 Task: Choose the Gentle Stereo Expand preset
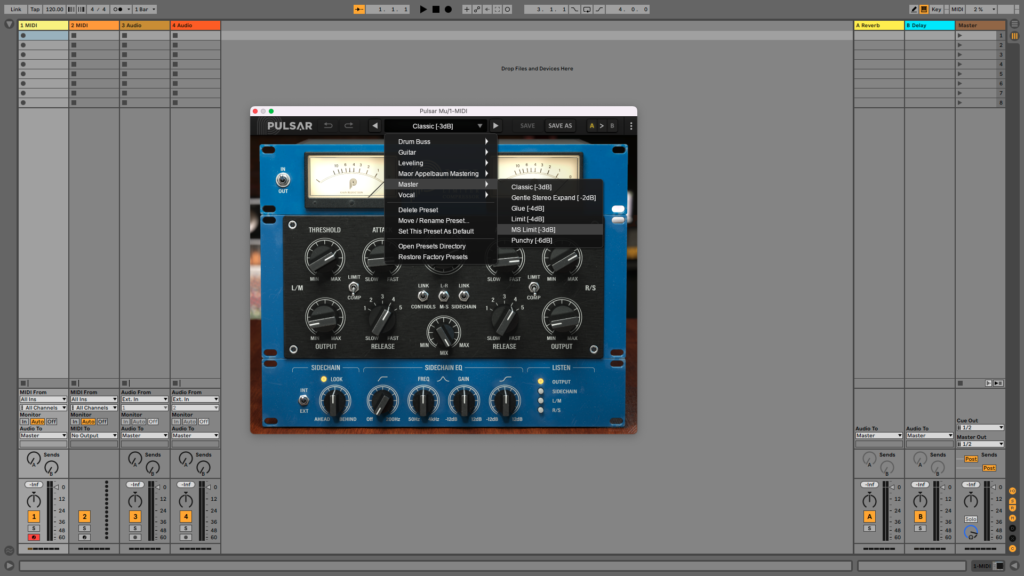tap(550, 198)
